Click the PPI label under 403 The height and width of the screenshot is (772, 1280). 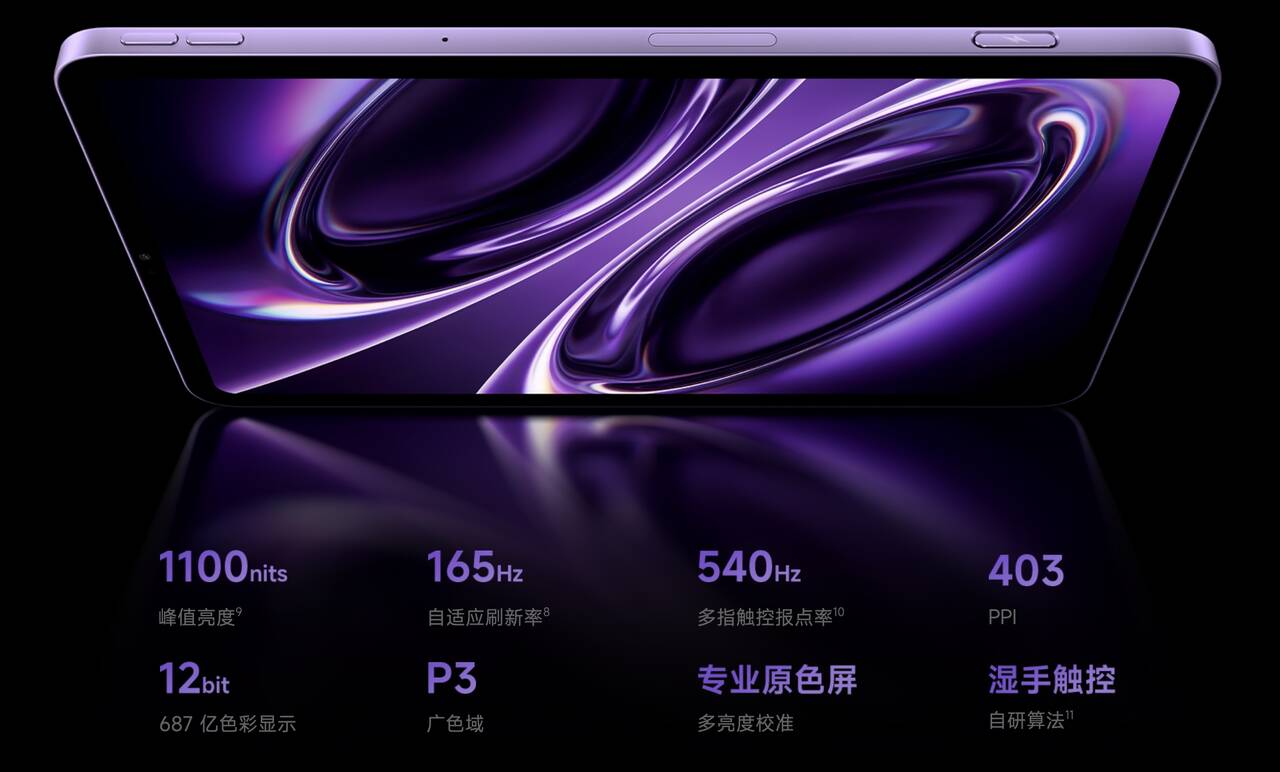pos(1002,617)
